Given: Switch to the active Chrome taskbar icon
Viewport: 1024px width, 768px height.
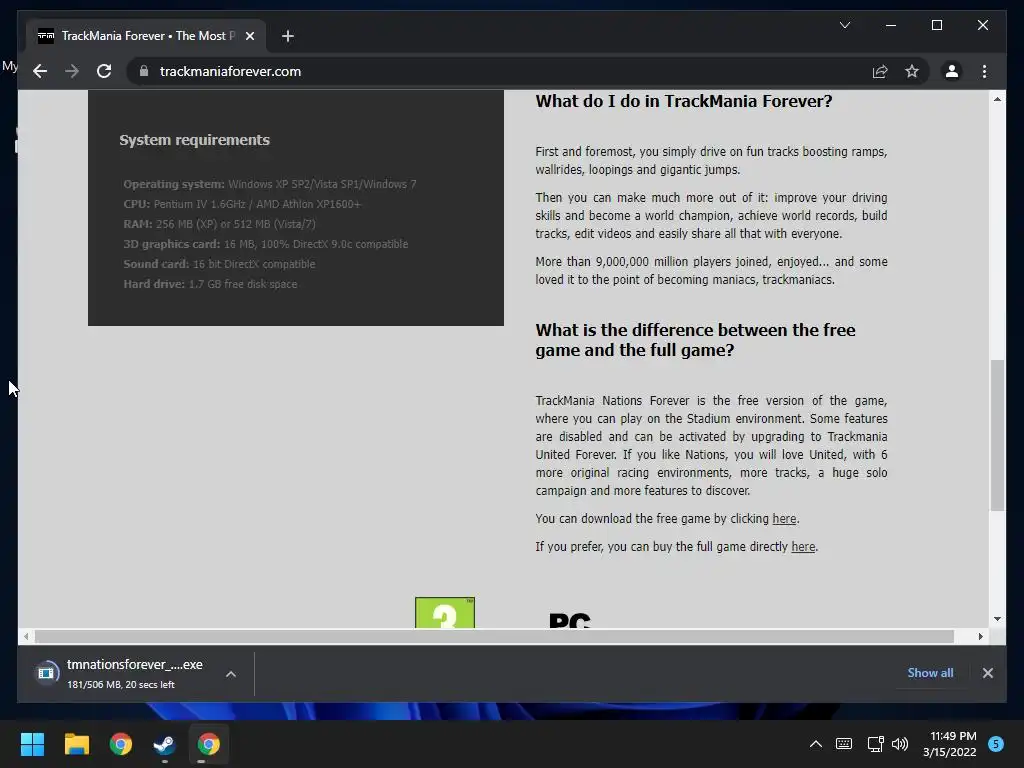Looking at the screenshot, I should click(208, 744).
